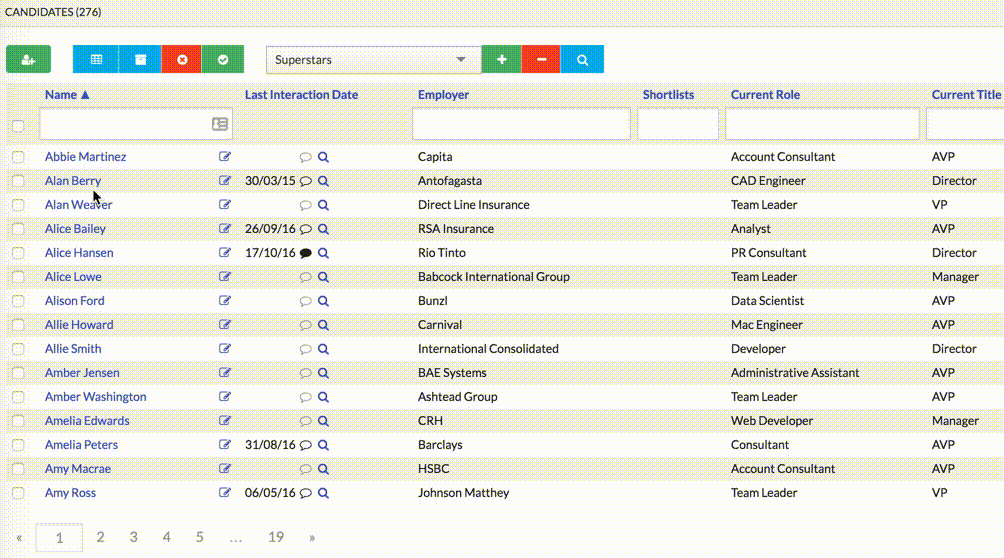Viewport: 1004px width, 558px height.
Task: Click the green plus button beside Superstars
Action: pos(501,60)
